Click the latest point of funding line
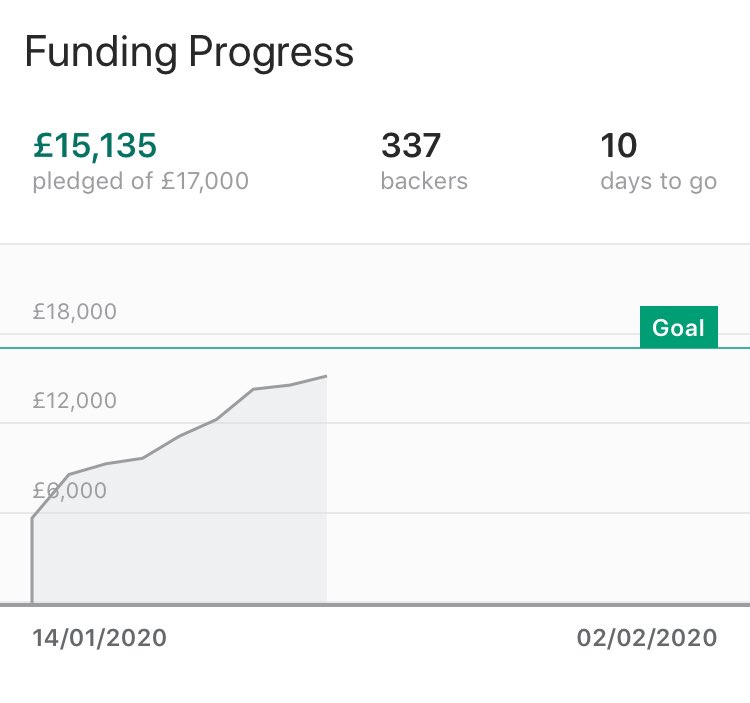Image resolution: width=750 pixels, height=703 pixels. (x=326, y=376)
